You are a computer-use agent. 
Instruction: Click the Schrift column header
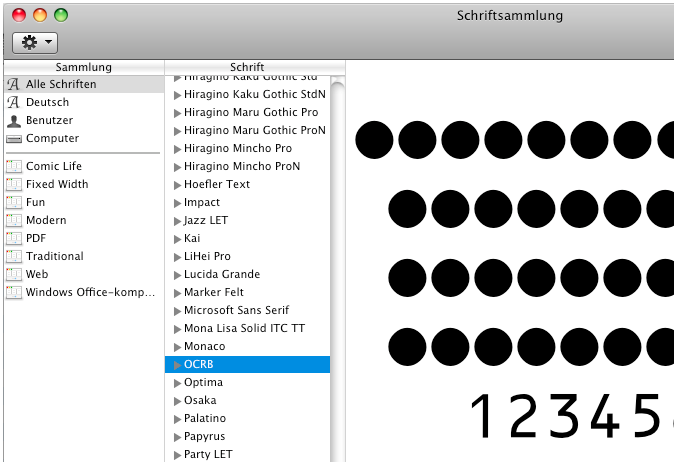click(247, 67)
